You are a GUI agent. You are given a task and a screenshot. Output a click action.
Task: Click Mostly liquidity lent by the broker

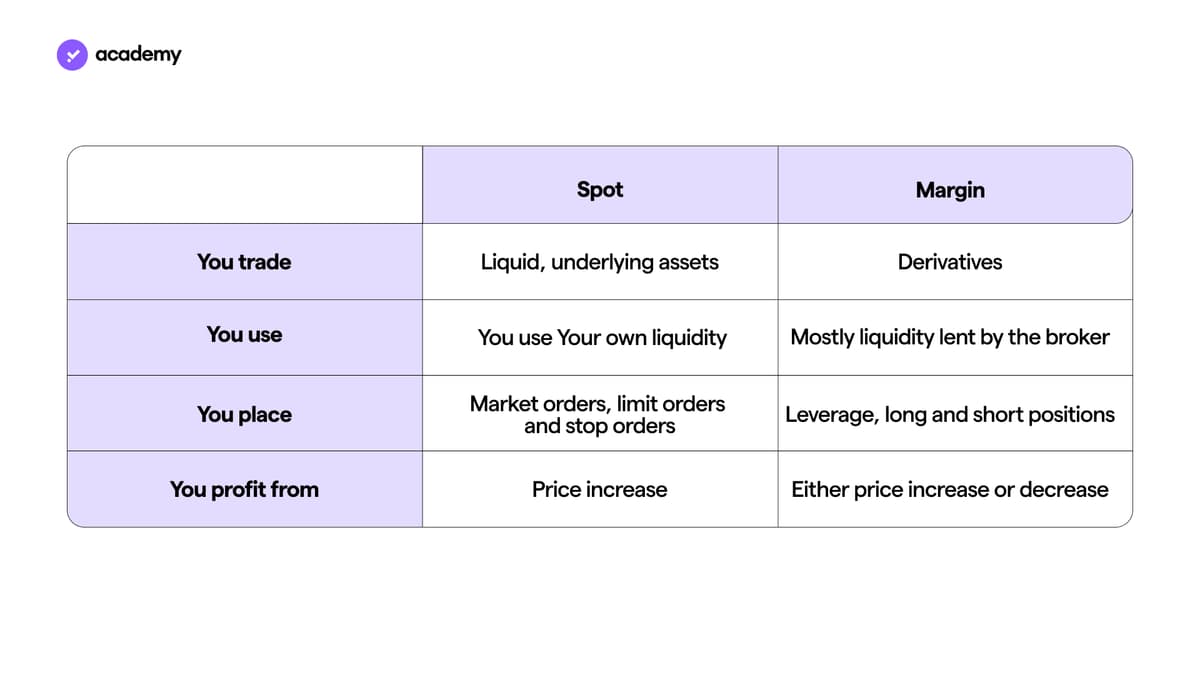(x=950, y=337)
